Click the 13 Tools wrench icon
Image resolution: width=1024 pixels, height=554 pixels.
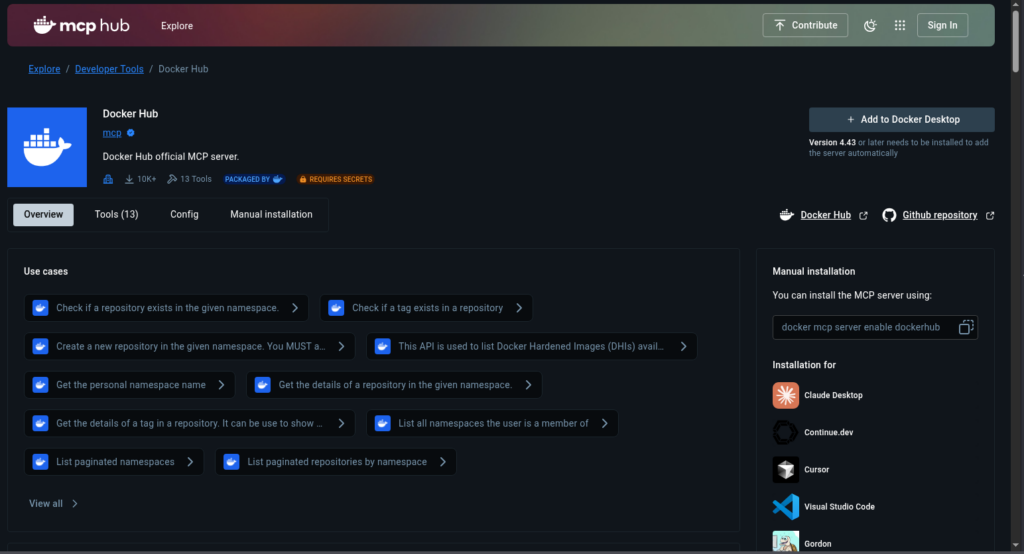[x=172, y=179]
